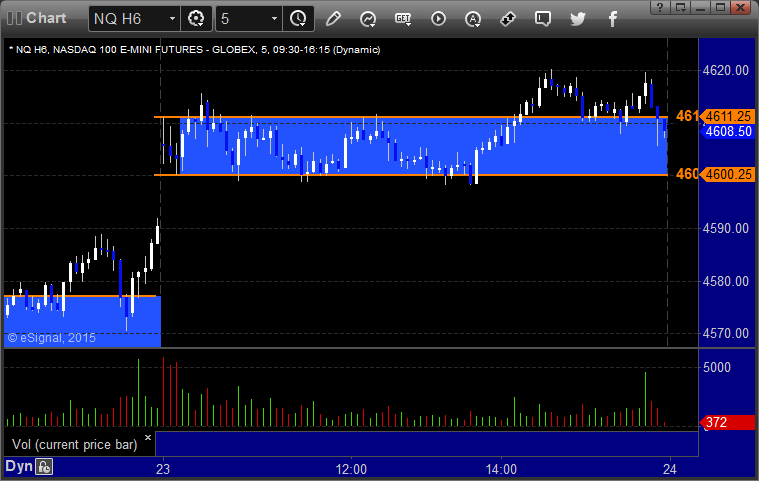Screen dimensions: 759x481
Task: Select the lower orange 4600.25 horizontal line
Action: tap(410, 175)
